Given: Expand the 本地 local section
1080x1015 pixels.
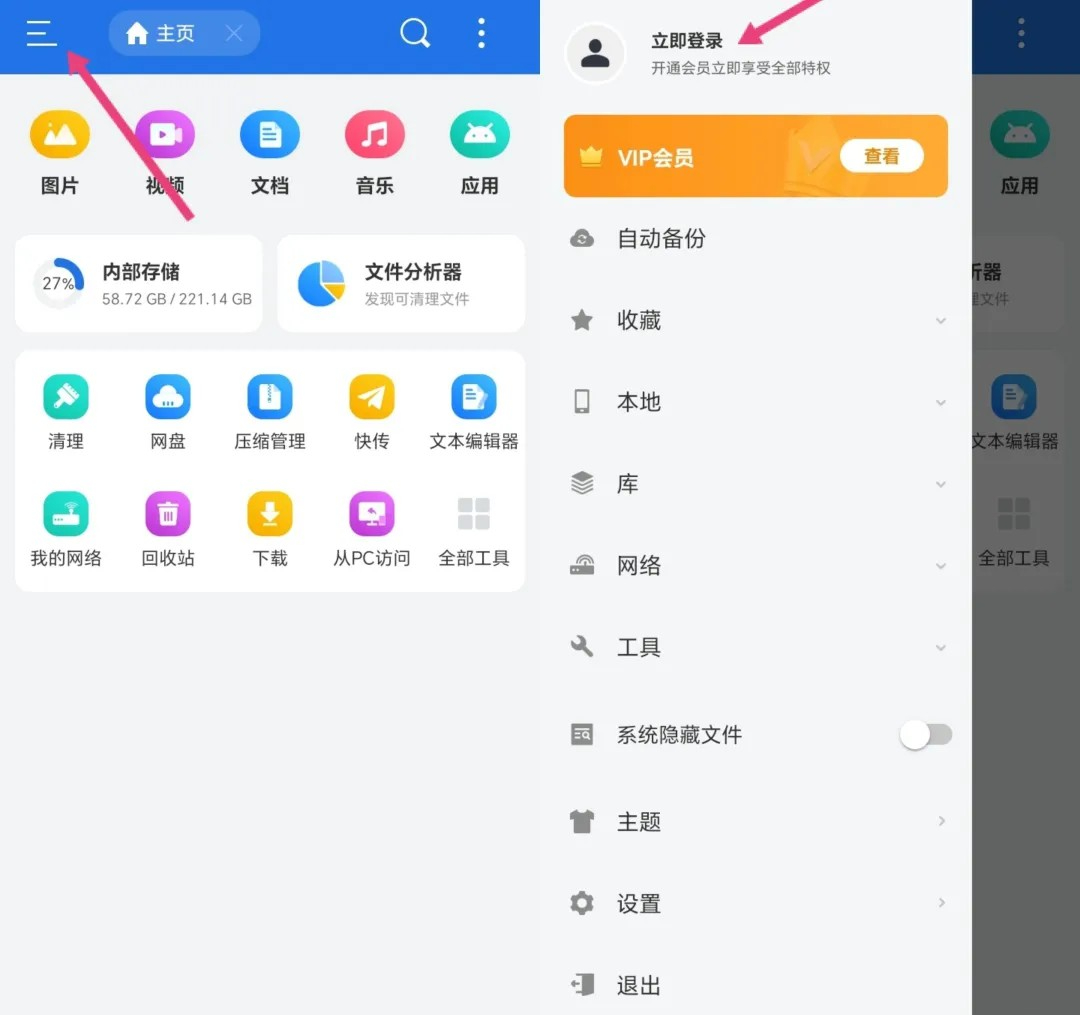Looking at the screenshot, I should click(x=755, y=402).
